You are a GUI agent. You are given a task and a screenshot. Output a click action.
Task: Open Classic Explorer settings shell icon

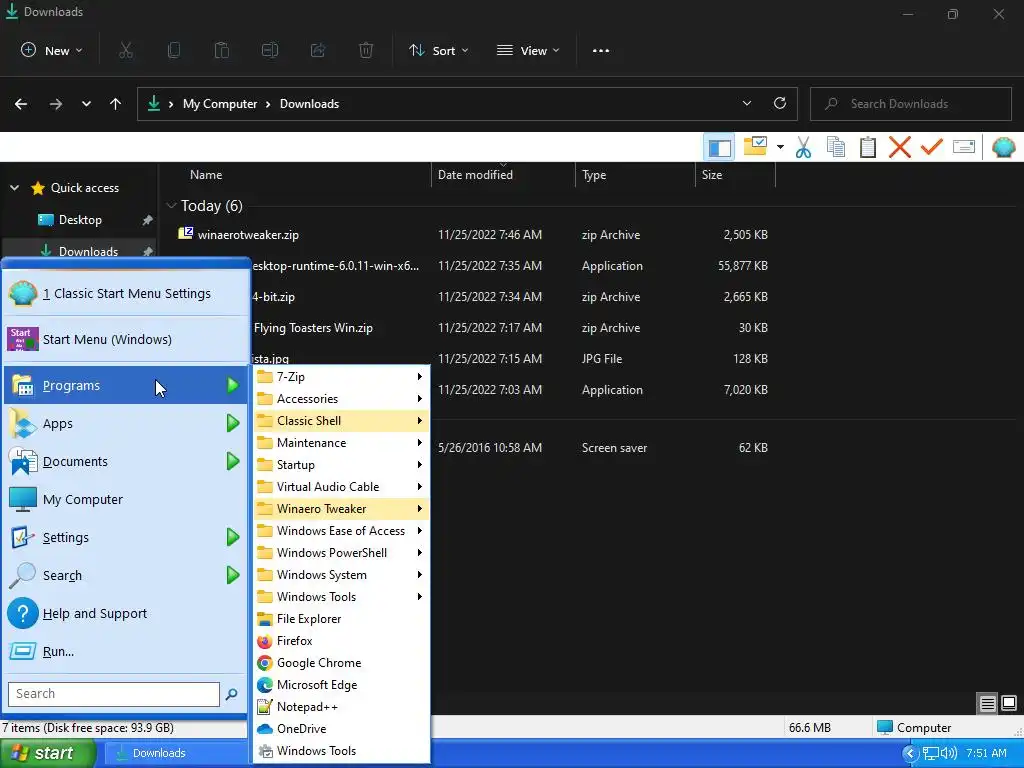(x=1003, y=148)
